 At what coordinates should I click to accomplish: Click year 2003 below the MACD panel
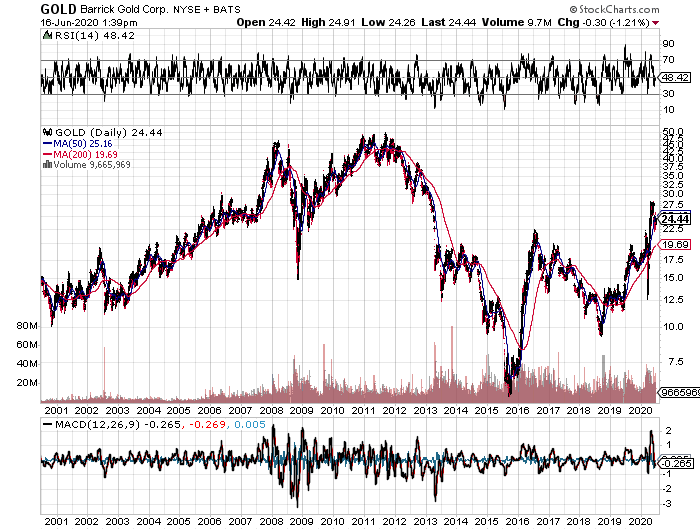tap(117, 521)
